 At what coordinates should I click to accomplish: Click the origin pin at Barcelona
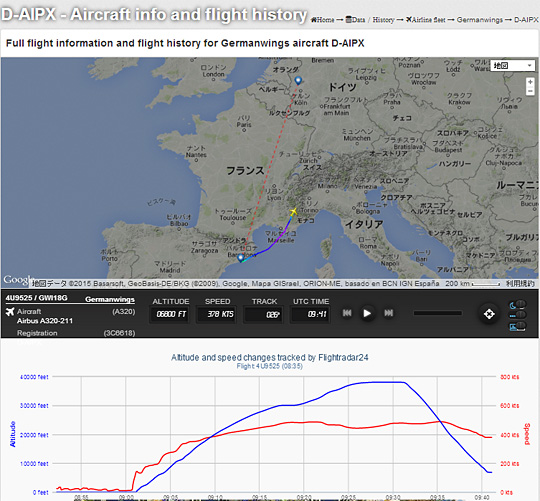[x=241, y=258]
